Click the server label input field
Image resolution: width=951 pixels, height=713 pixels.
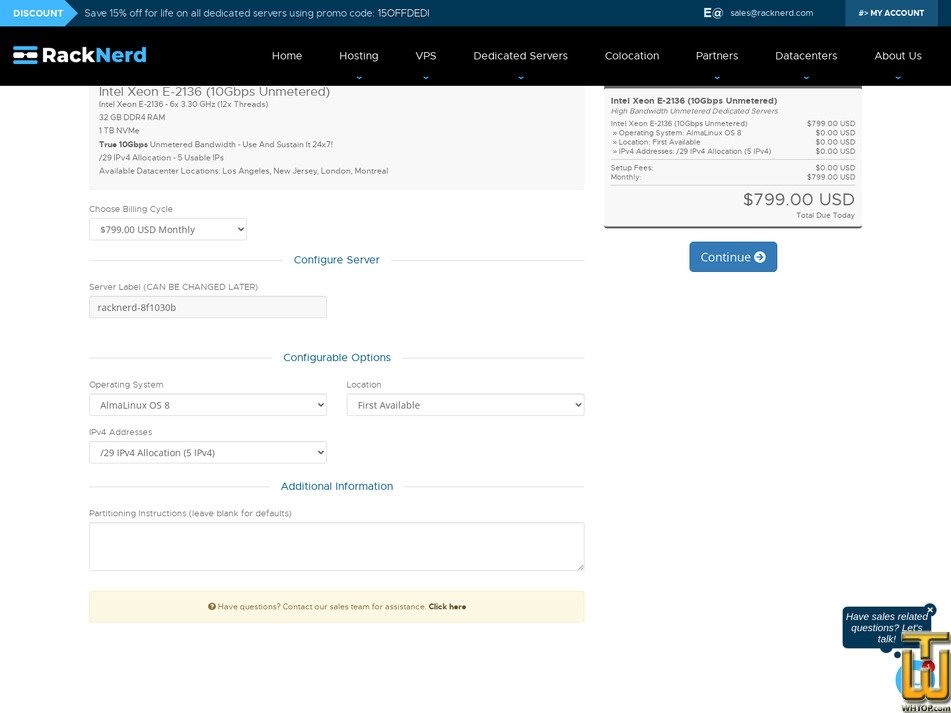coord(207,307)
